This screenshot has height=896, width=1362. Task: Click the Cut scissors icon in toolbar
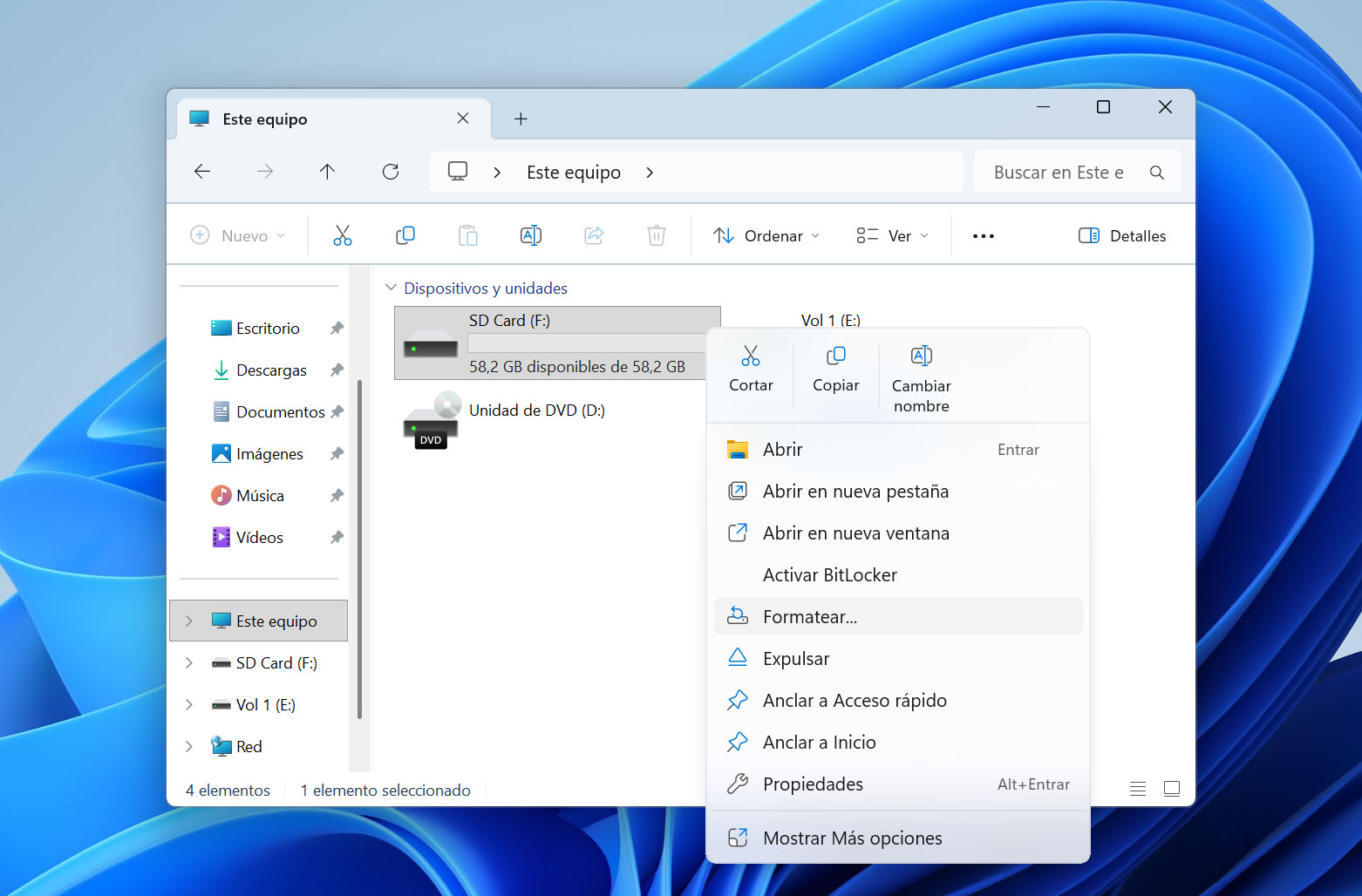(343, 235)
